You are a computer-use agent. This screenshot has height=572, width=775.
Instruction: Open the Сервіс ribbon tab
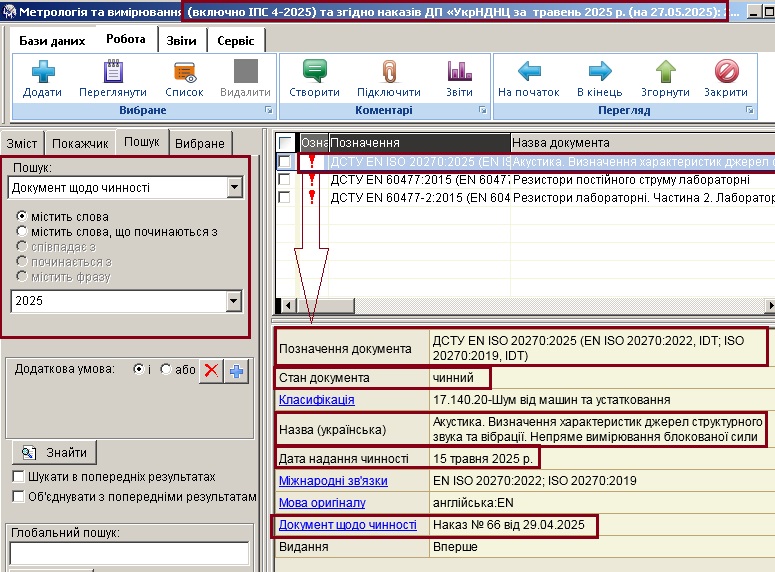pos(236,40)
